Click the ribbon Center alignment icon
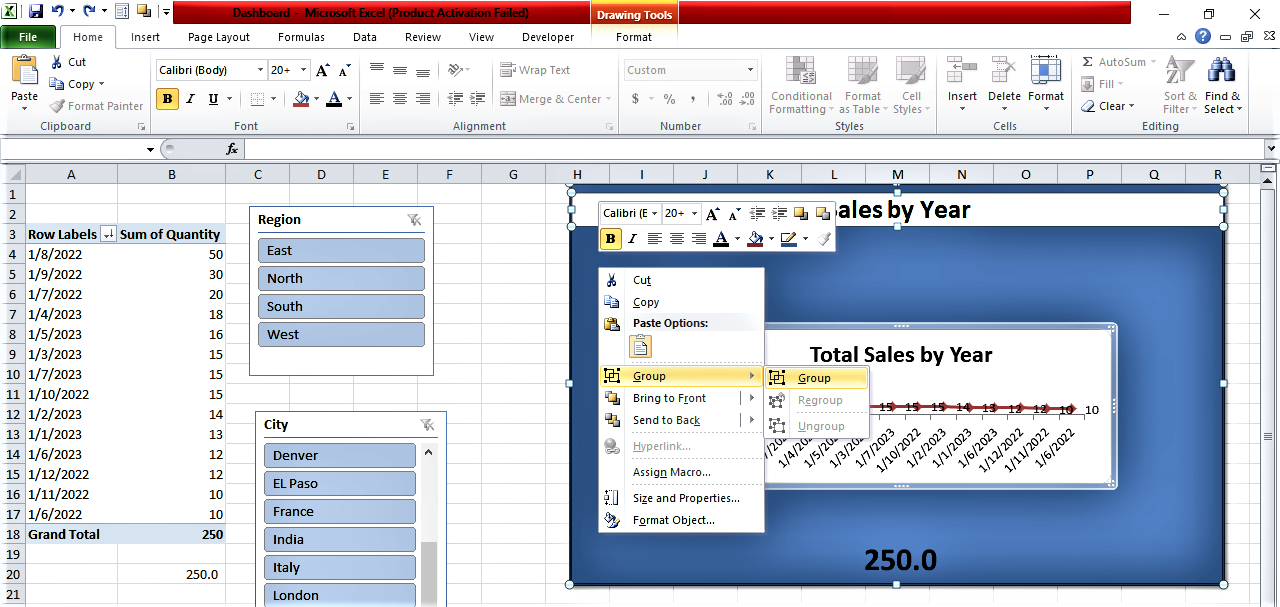Screen dimensions: 1280x607 click(400, 99)
